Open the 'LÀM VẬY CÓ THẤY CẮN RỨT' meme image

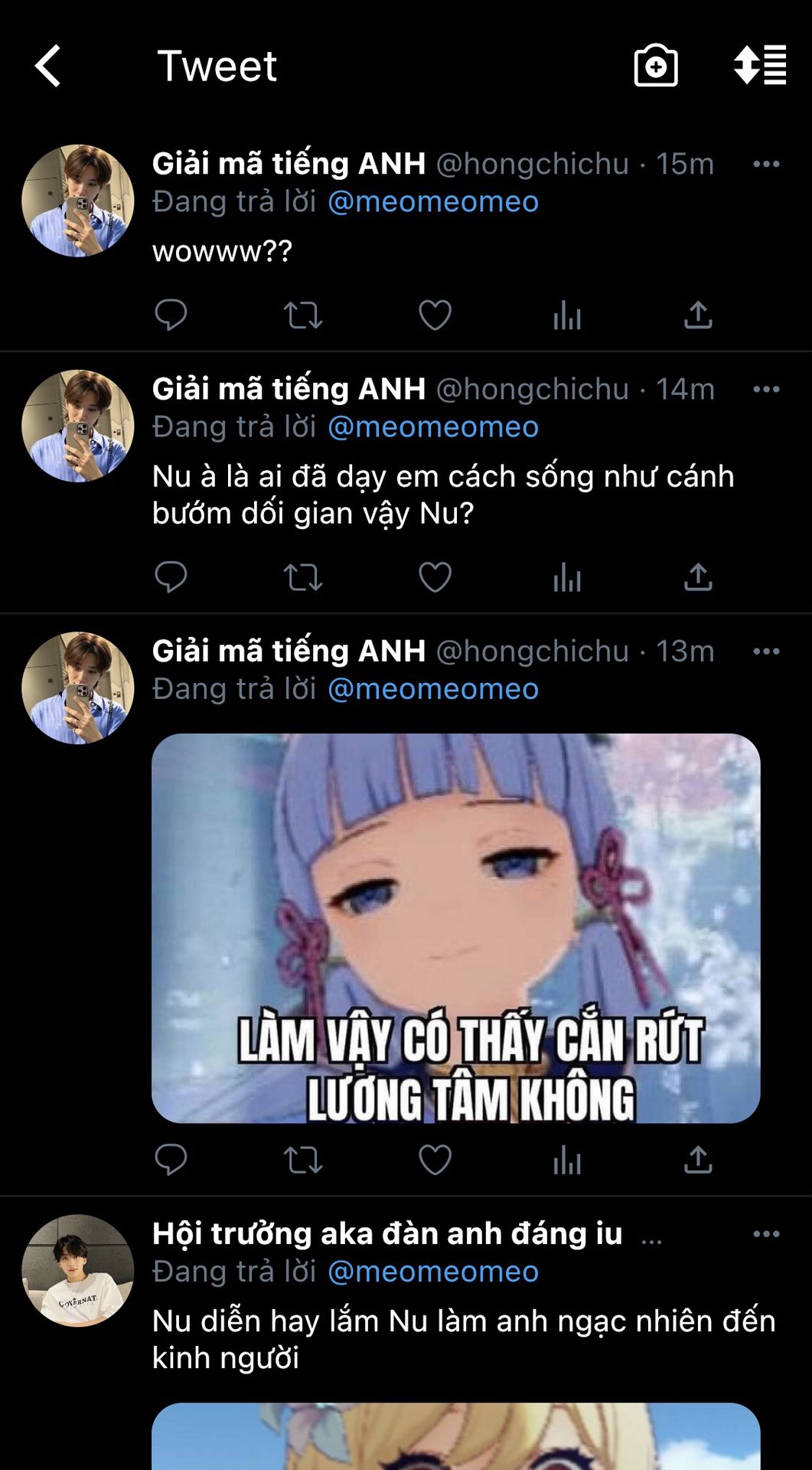pyautogui.click(x=456, y=928)
